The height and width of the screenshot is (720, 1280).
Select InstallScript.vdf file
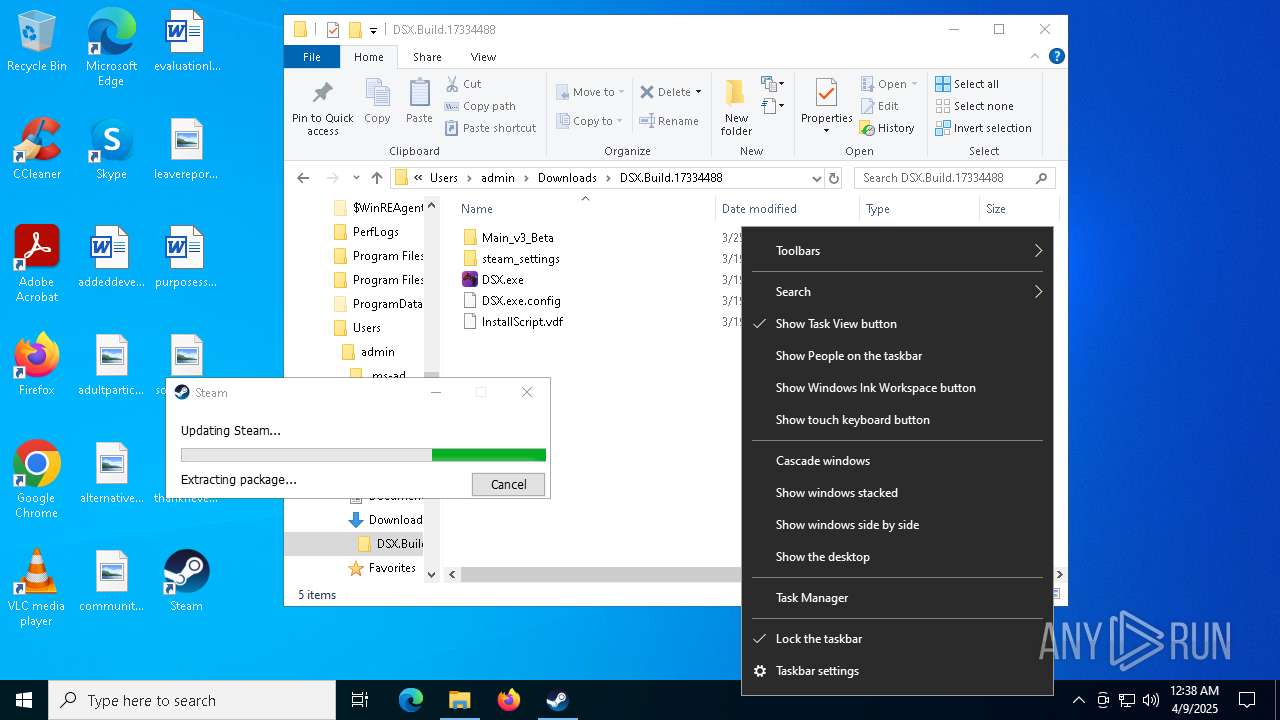coord(512,322)
